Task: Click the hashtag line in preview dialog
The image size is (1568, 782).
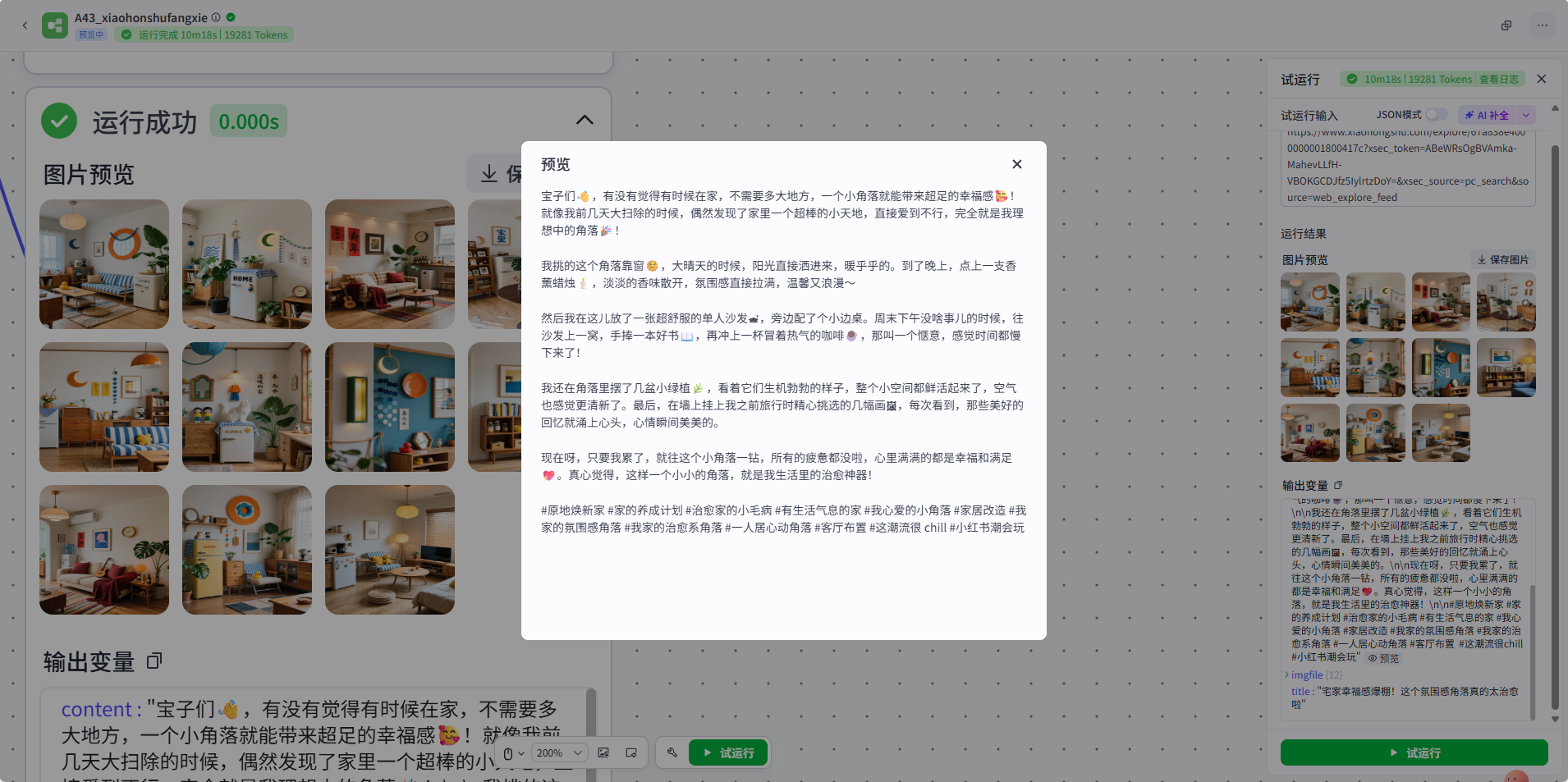Action: pos(783,519)
